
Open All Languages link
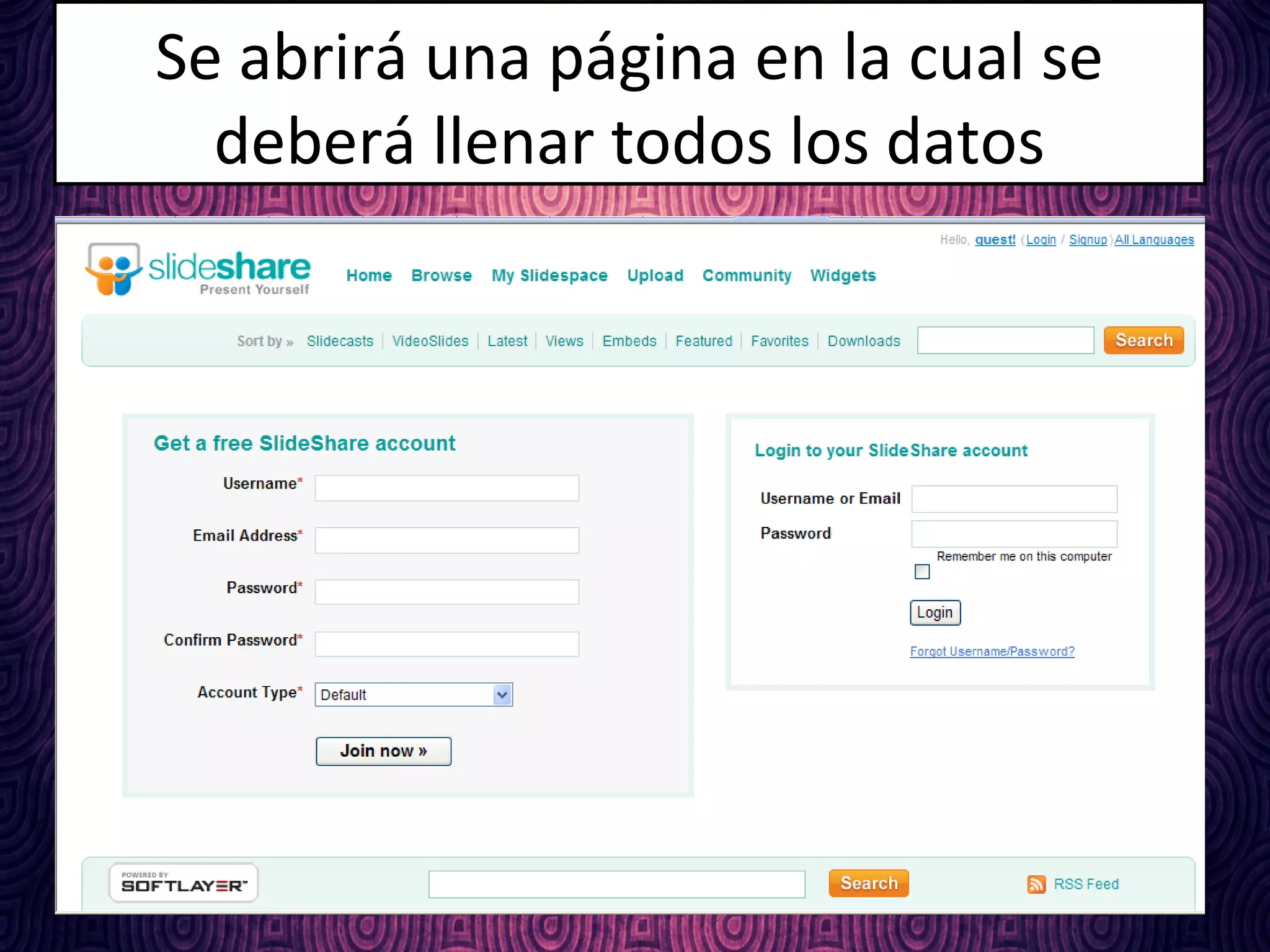pyautogui.click(x=1154, y=240)
